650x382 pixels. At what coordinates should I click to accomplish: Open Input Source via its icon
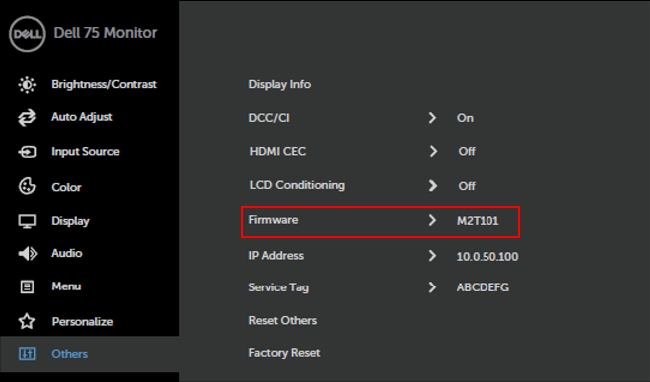coord(27,152)
